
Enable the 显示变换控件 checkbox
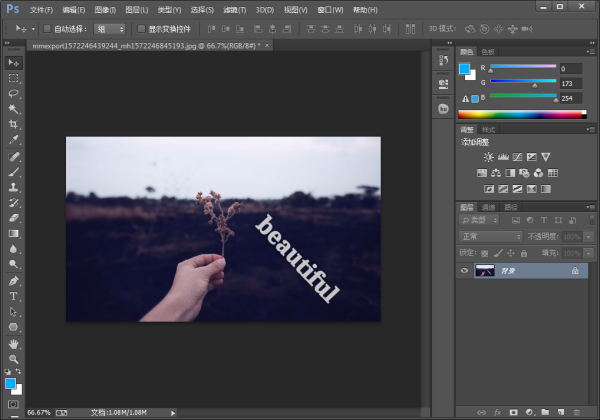point(141,29)
